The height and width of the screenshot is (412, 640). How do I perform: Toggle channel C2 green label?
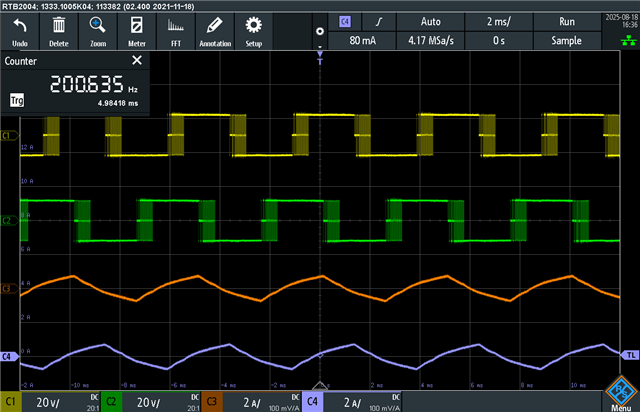[x=111, y=402]
